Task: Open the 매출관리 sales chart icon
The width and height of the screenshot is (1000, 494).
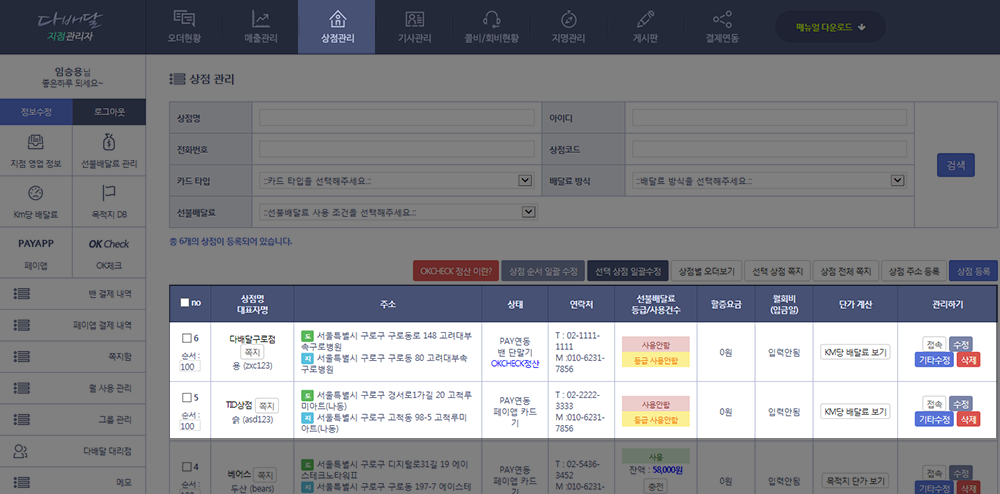Action: tap(261, 18)
